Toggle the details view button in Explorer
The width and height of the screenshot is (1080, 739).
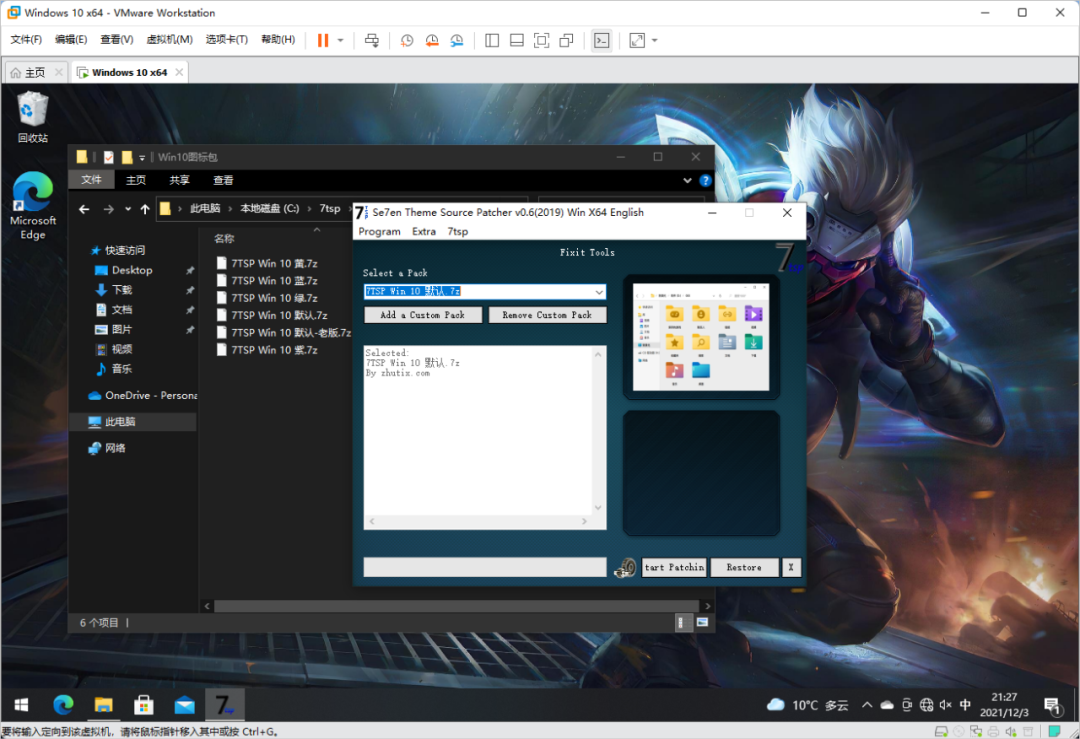coord(681,623)
